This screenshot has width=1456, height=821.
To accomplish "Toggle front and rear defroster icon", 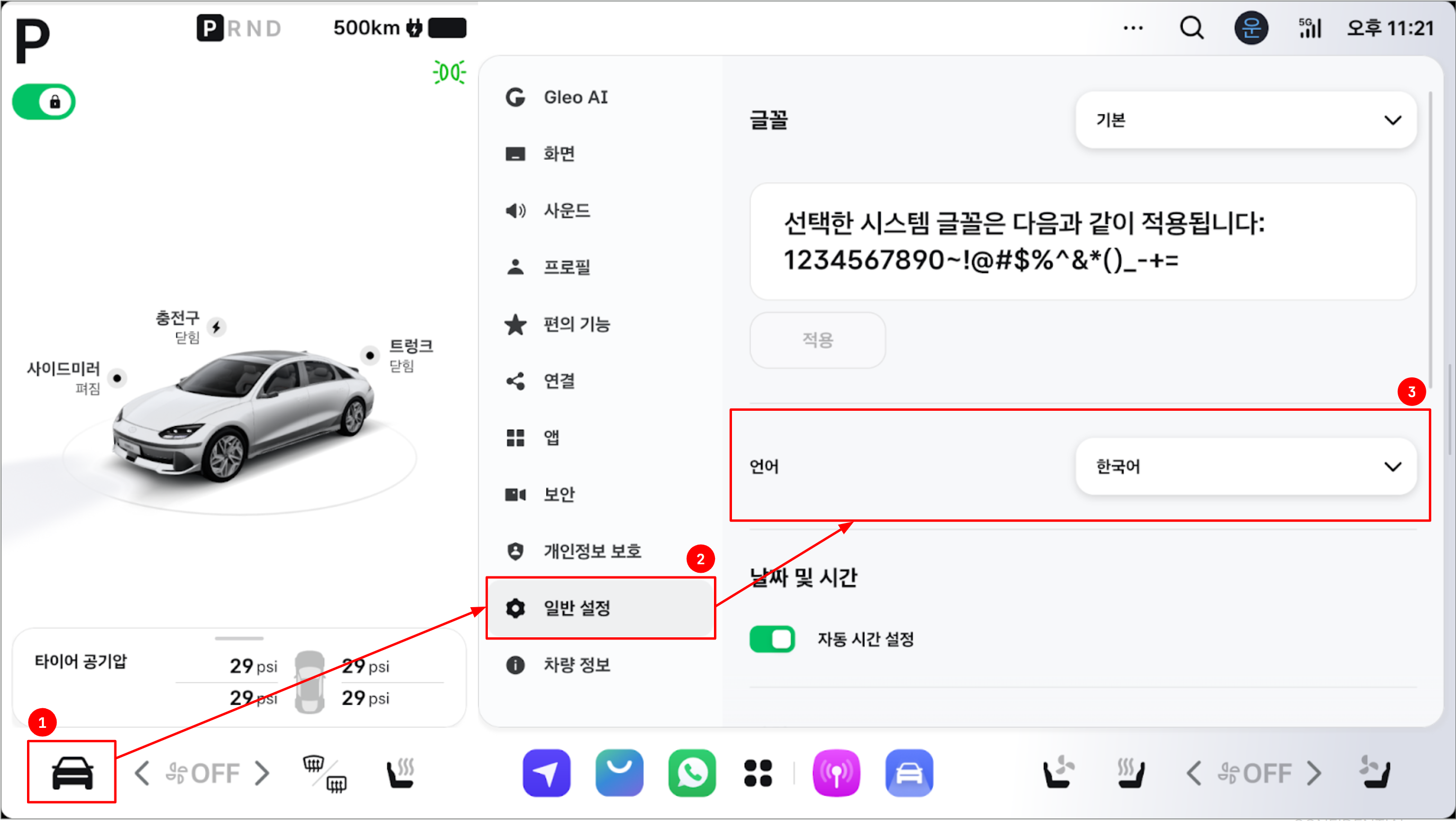I will click(x=325, y=772).
